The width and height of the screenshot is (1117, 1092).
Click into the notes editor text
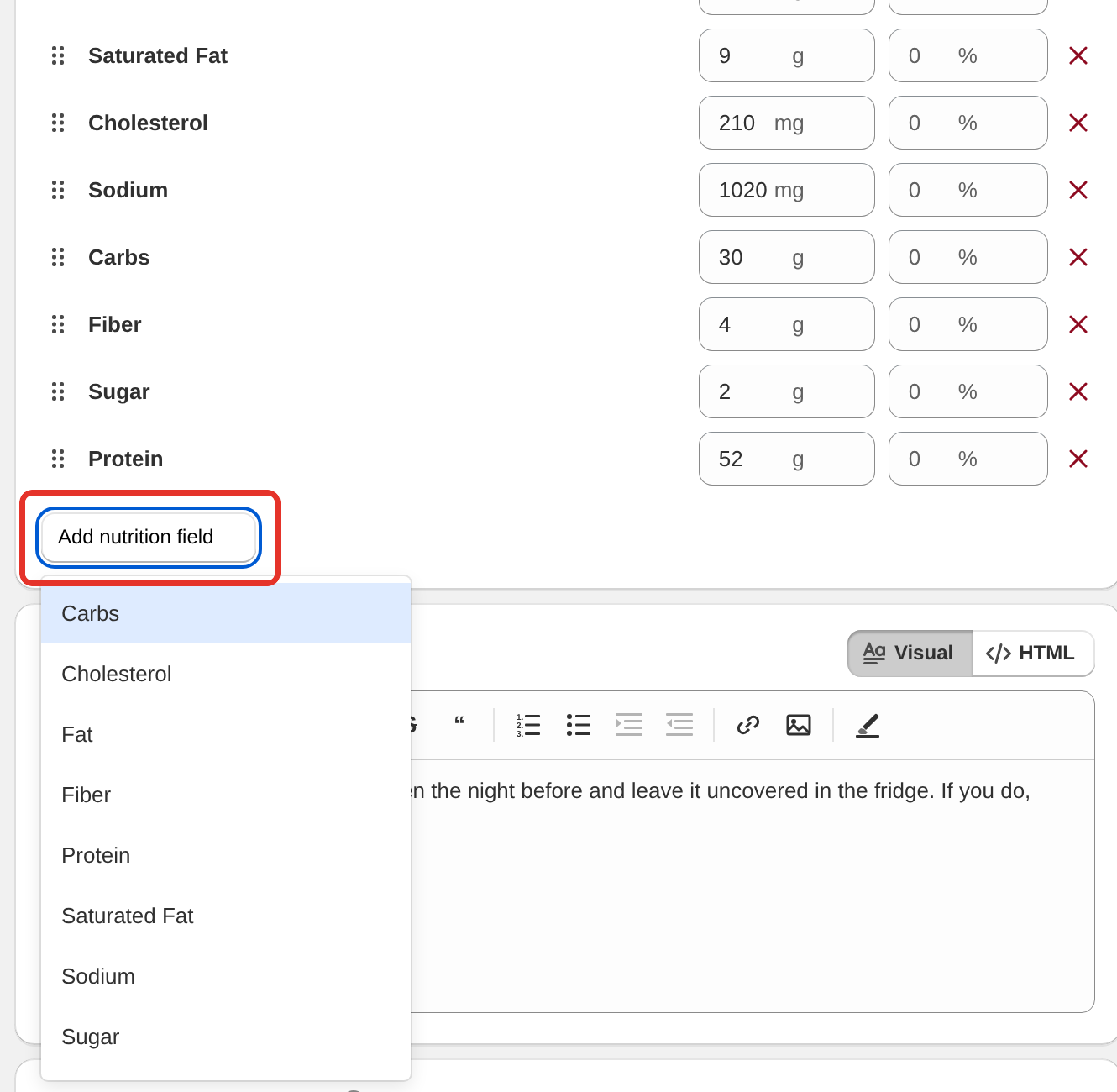click(x=752, y=886)
